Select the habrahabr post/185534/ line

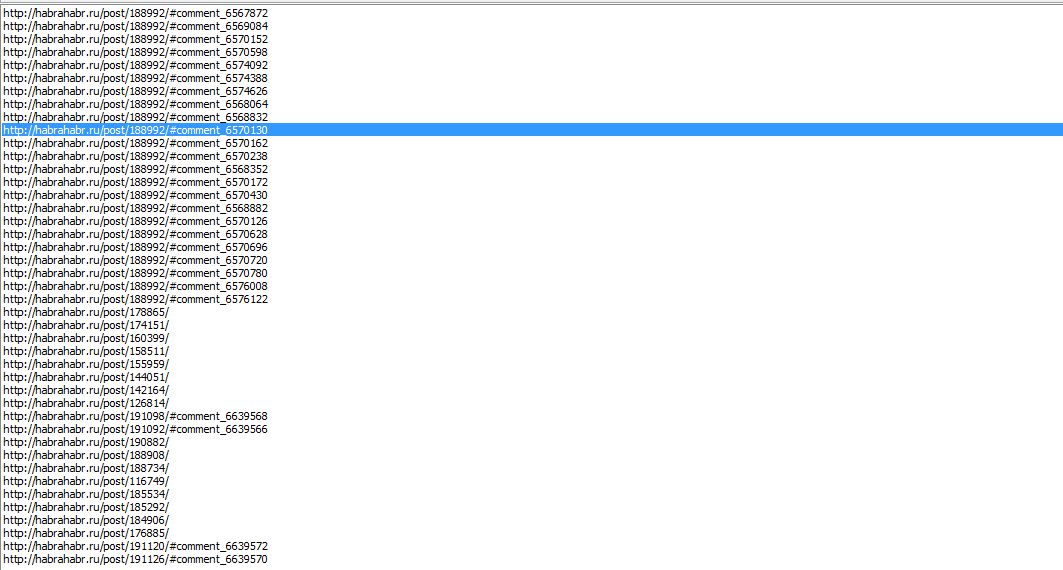tap(86, 493)
